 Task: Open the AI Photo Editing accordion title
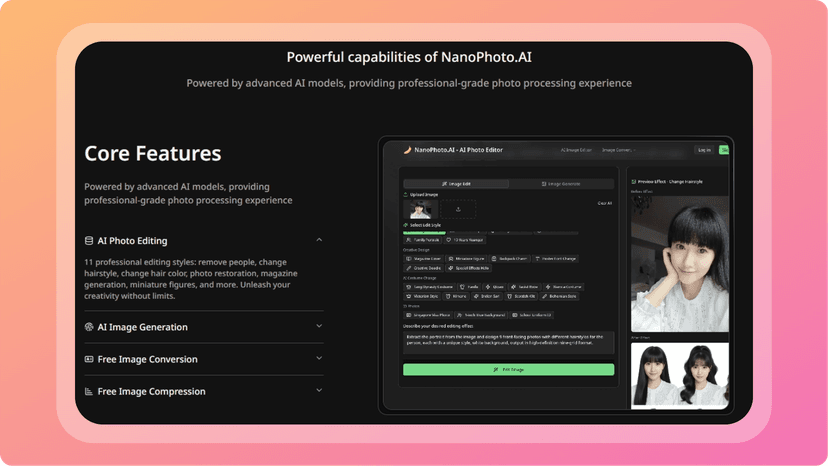coord(132,241)
